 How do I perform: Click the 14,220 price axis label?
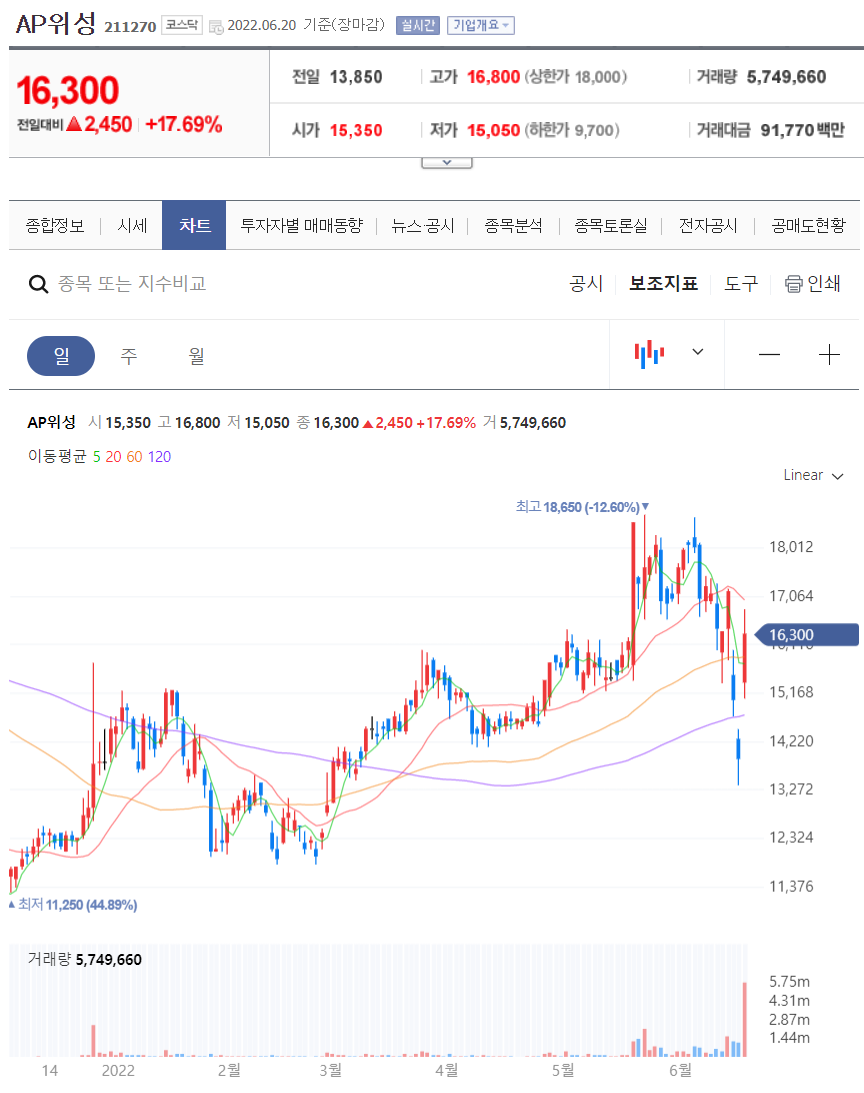point(791,741)
